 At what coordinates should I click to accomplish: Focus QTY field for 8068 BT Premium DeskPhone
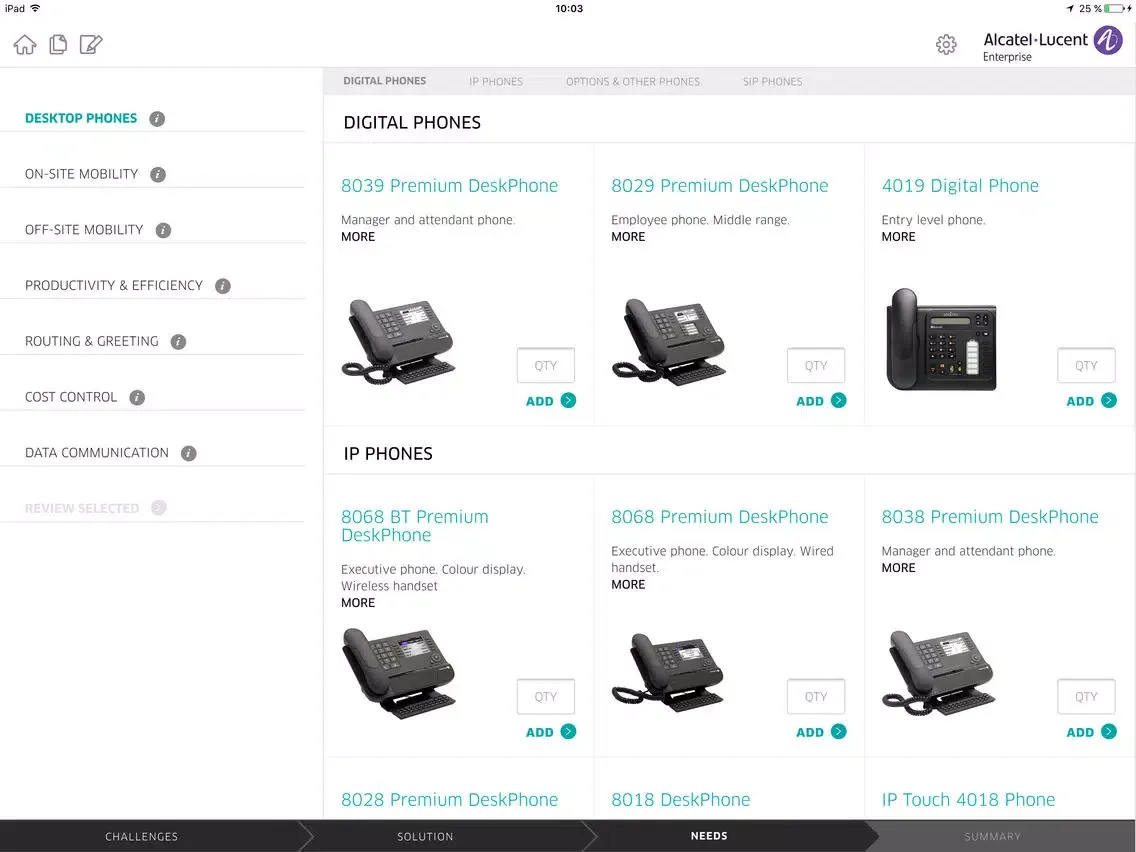(x=546, y=697)
